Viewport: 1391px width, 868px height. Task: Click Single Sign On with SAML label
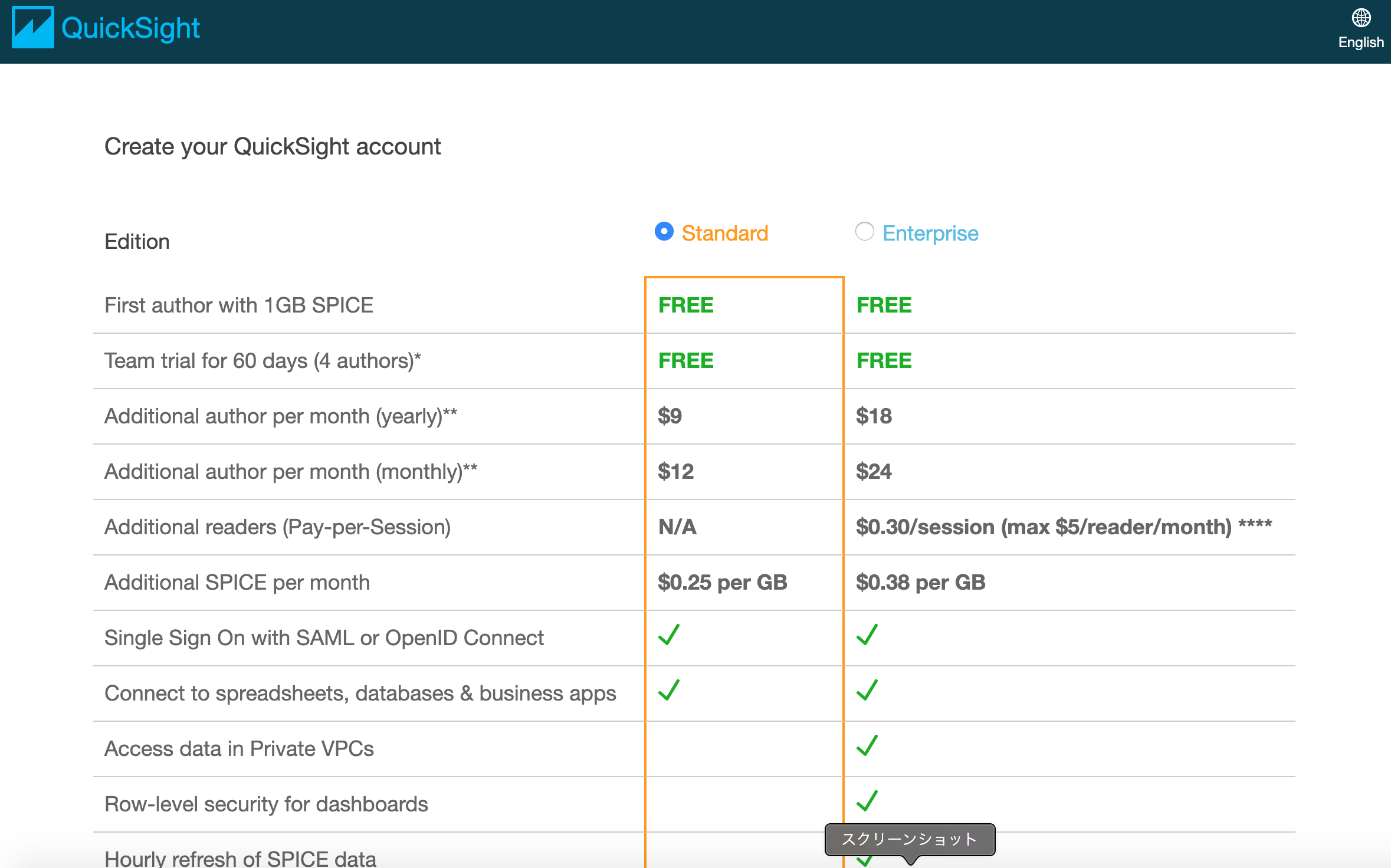click(x=324, y=638)
